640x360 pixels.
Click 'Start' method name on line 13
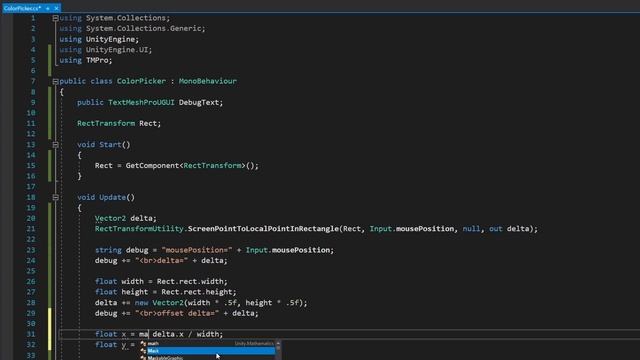(110, 144)
